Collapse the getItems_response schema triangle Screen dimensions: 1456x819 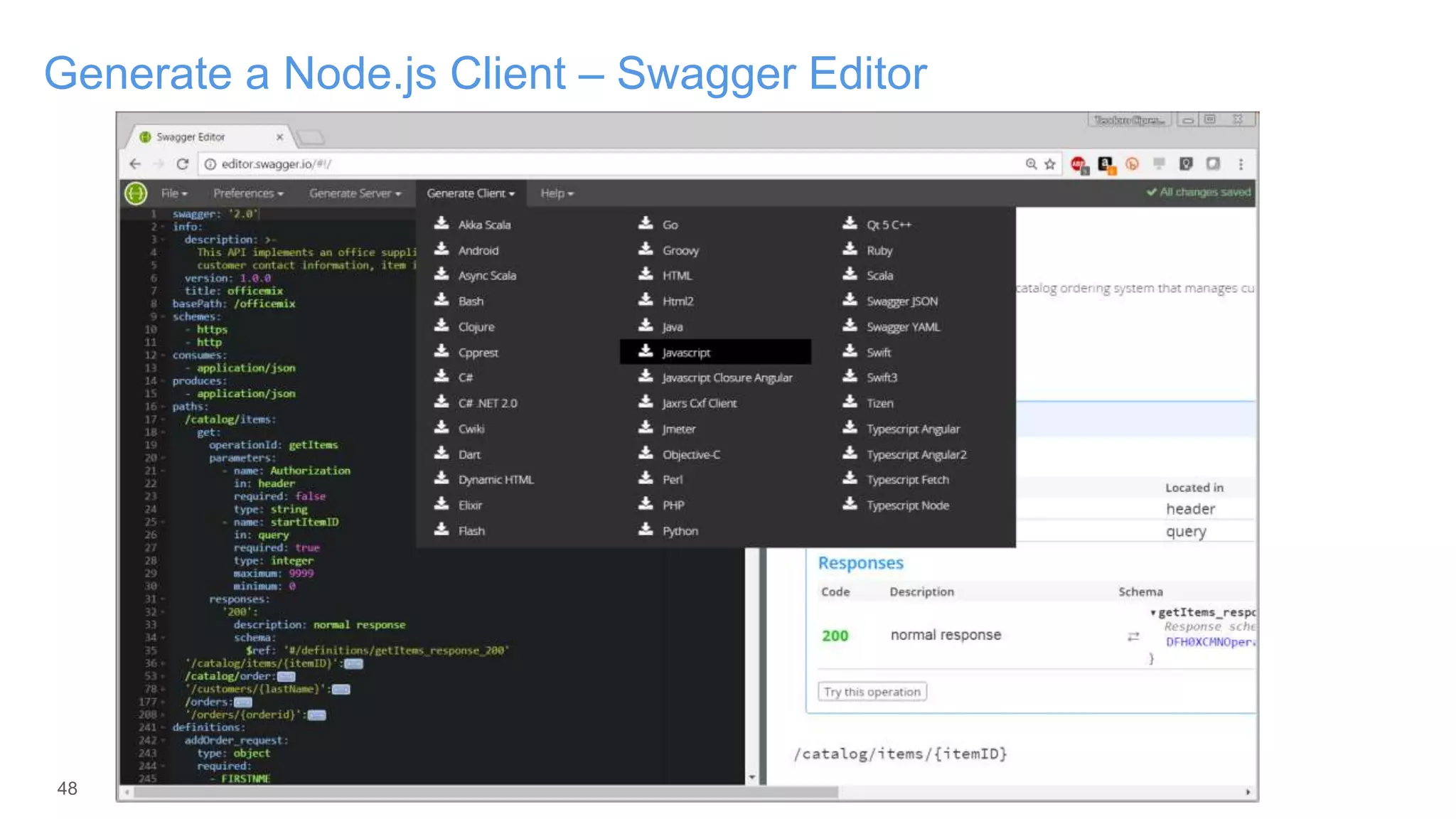(1152, 612)
